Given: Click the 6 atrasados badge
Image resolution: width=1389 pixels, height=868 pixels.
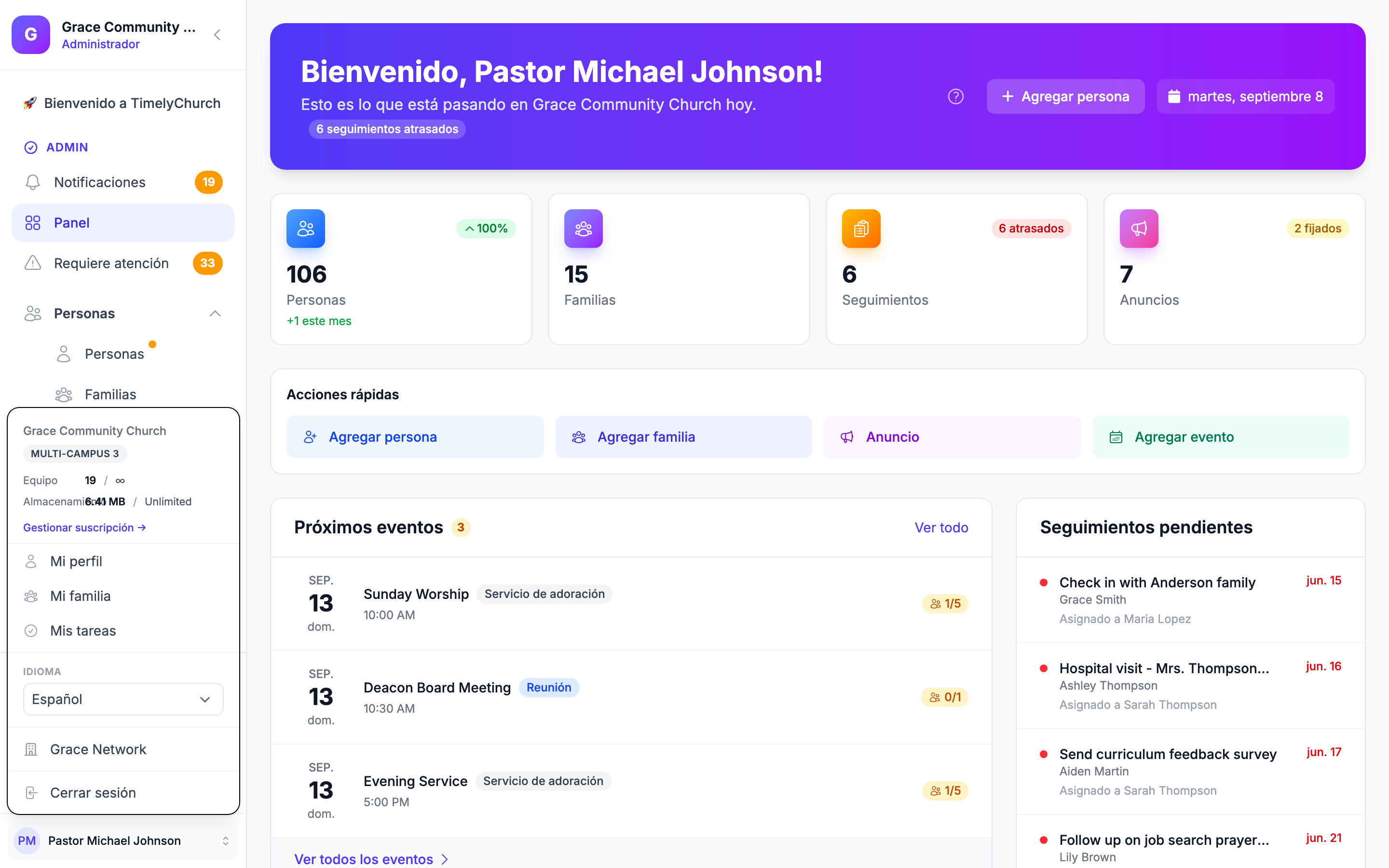Looking at the screenshot, I should (x=1031, y=229).
